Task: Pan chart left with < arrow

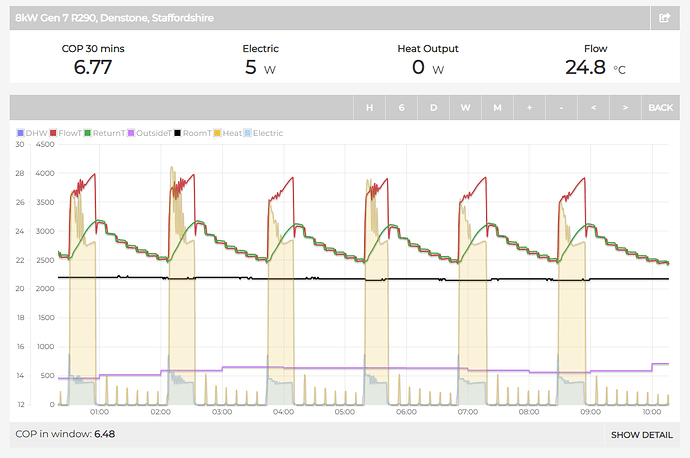Action: tap(593, 107)
